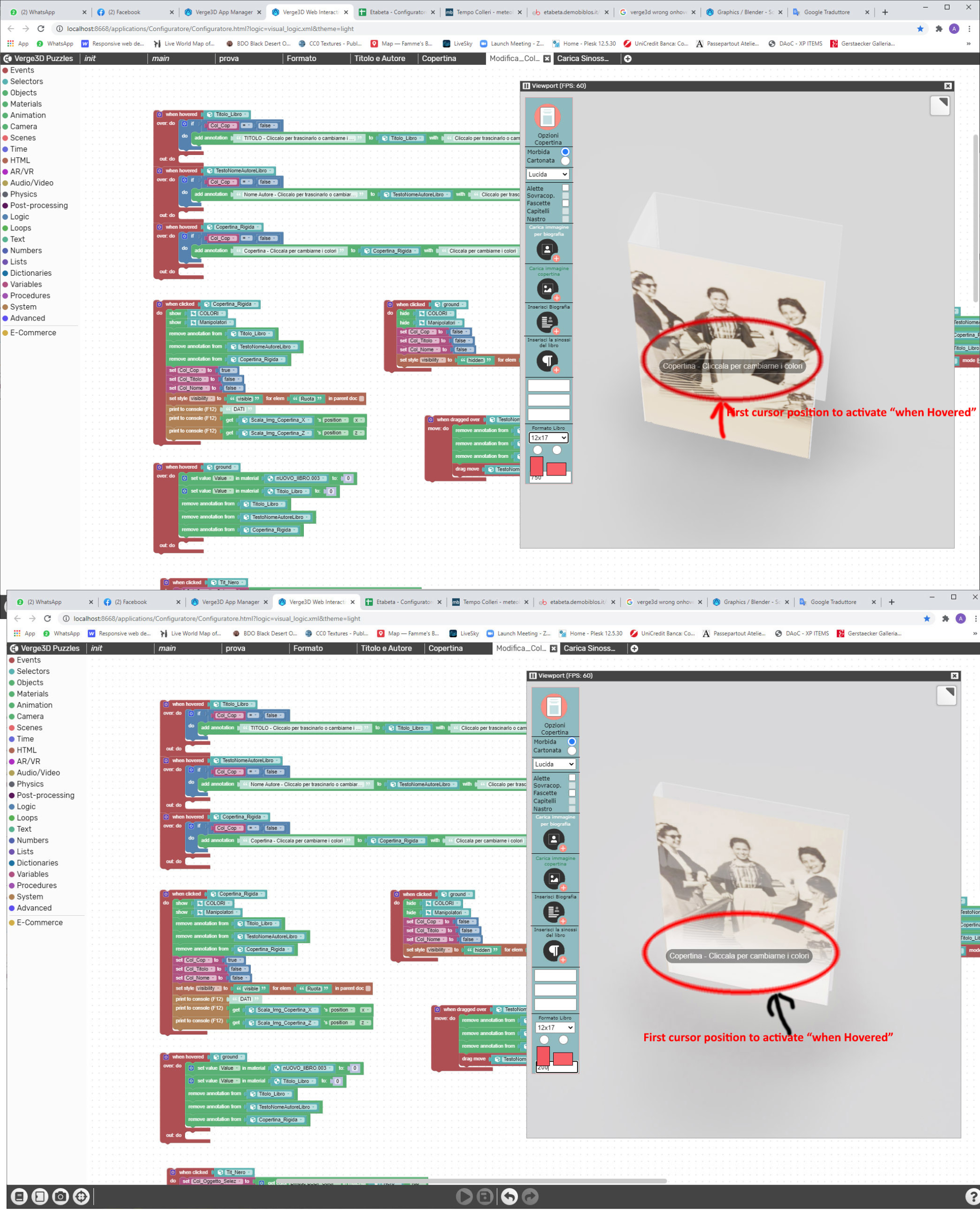Click the Carica immagine per biografia icon in the lower viewport

pyautogui.click(x=554, y=839)
